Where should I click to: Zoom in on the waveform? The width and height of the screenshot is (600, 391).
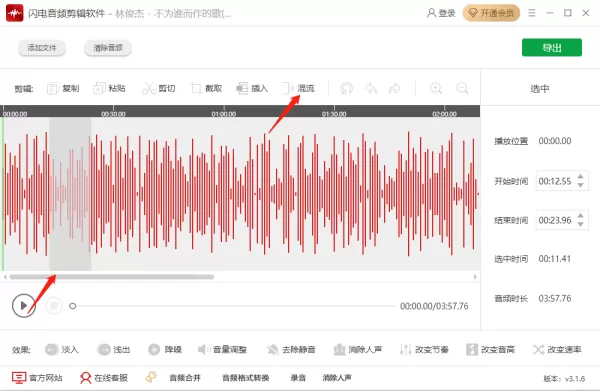(x=436, y=88)
